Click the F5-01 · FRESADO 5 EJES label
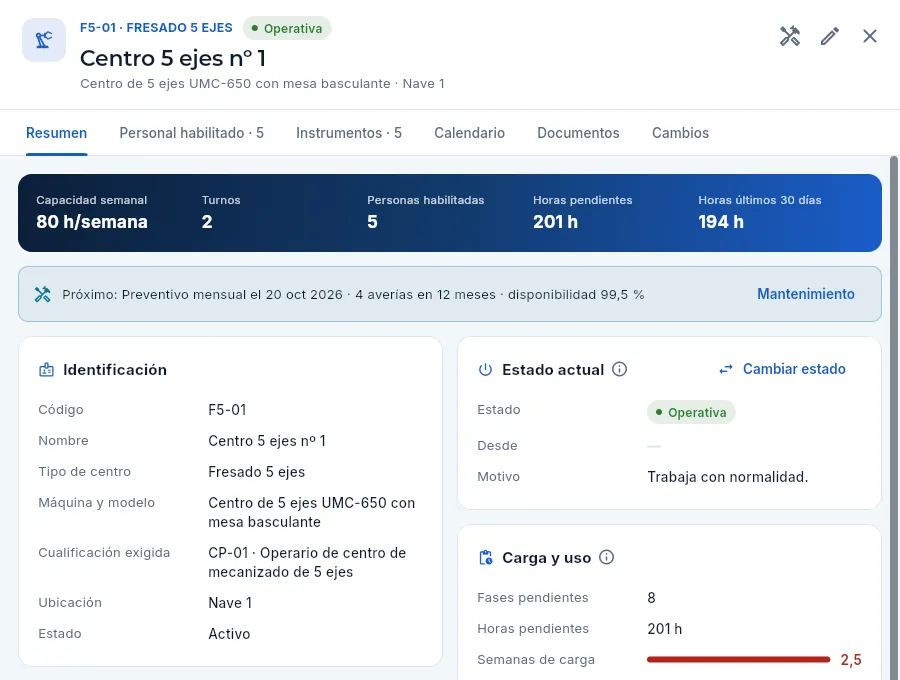The image size is (900, 680). pos(156,28)
